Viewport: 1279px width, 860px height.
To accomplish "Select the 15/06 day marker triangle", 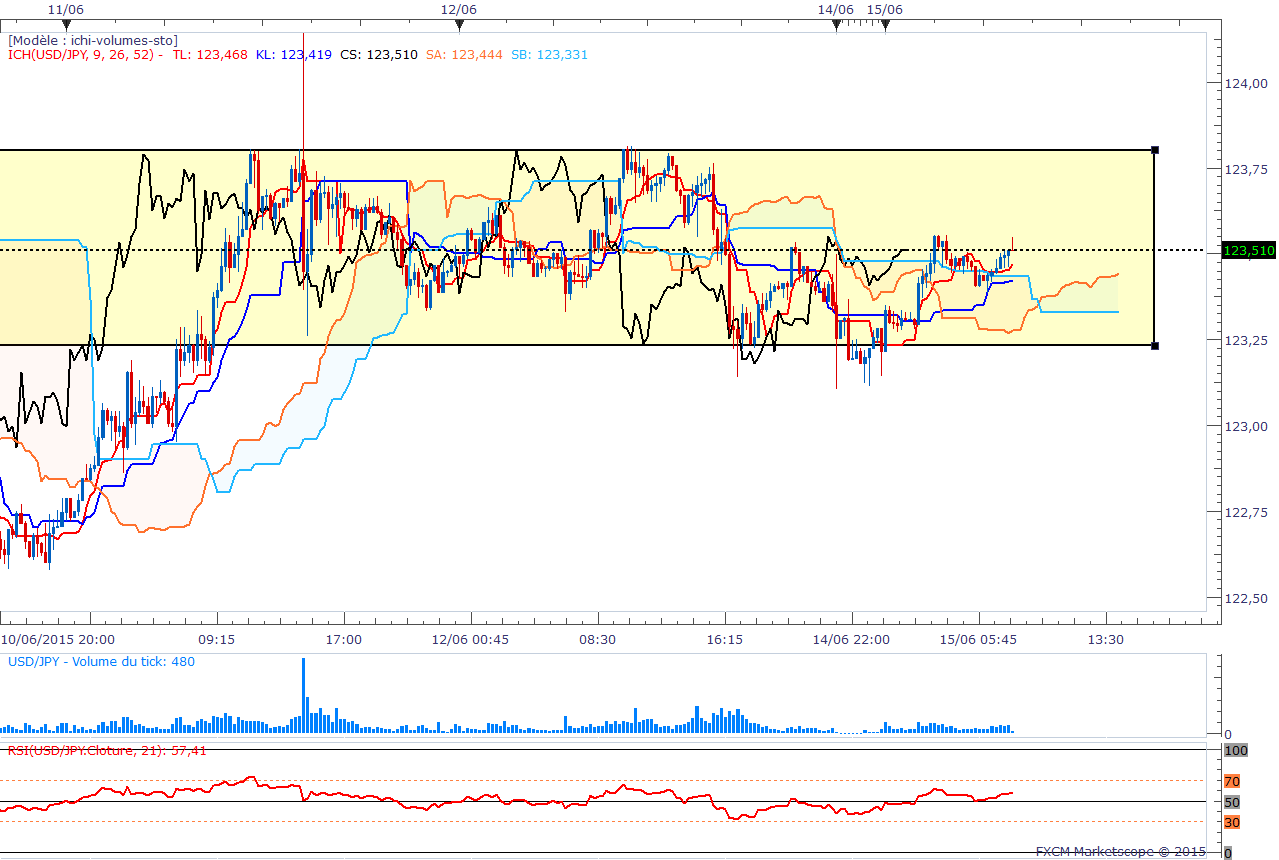I will [884, 24].
